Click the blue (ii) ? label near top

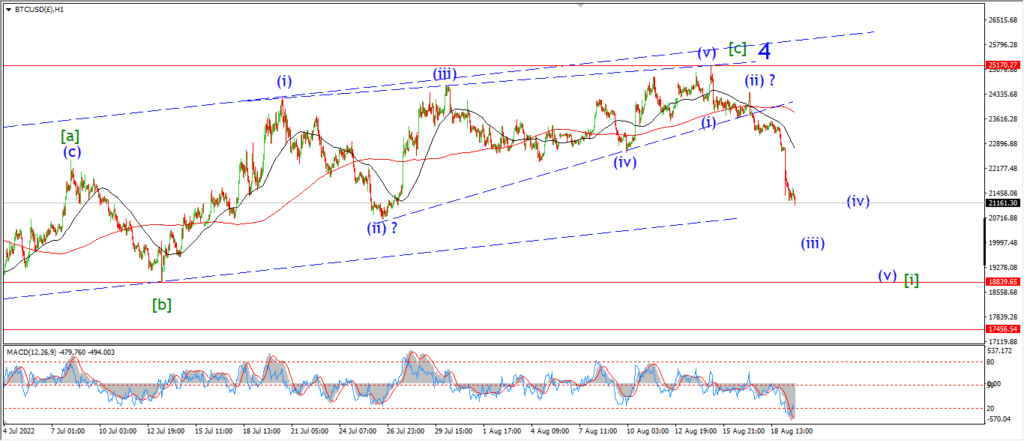(x=761, y=80)
